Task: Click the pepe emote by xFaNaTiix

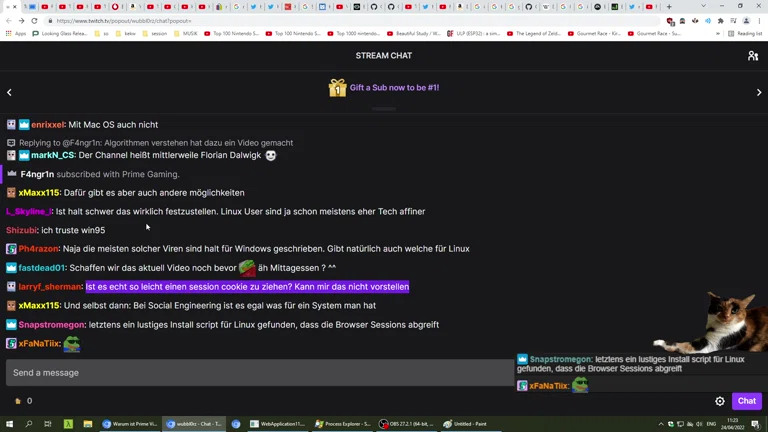Action: (72, 344)
